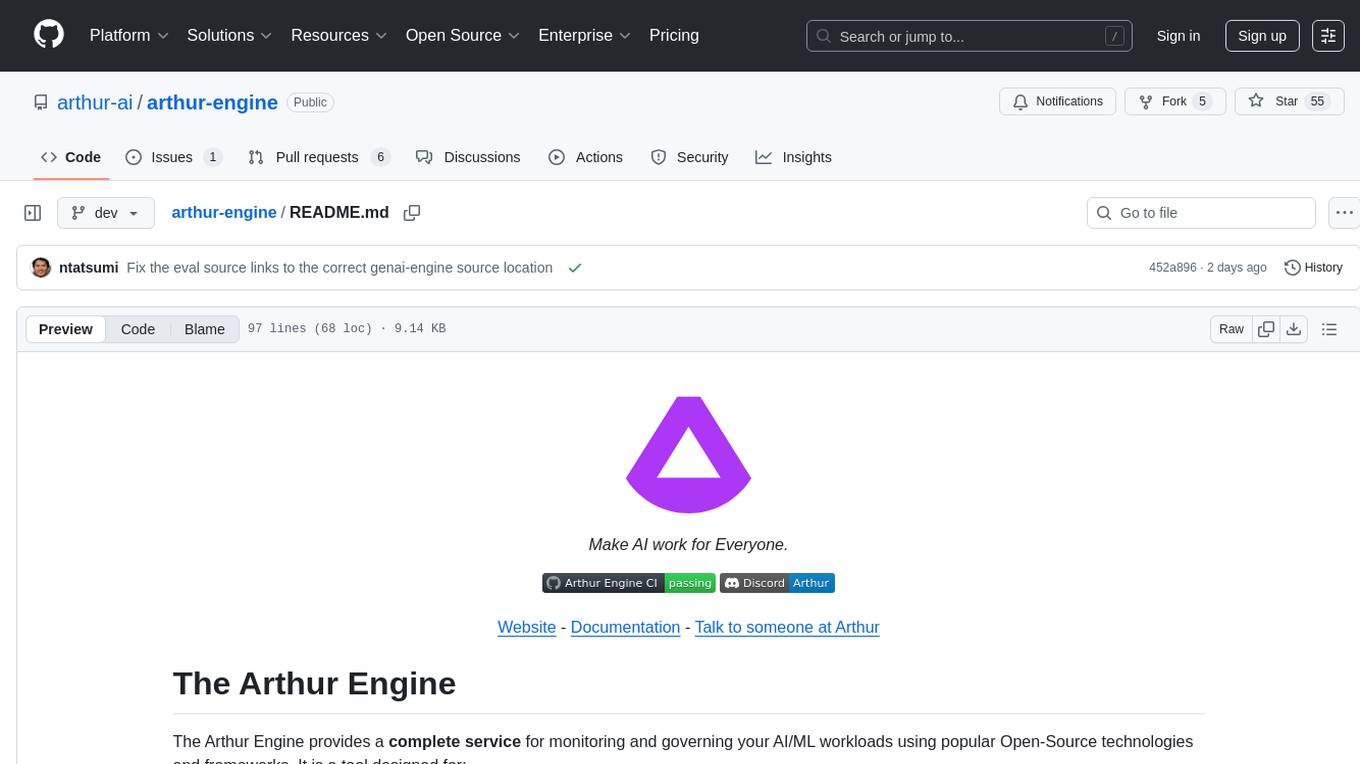
Task: Open the document outline list
Action: pos(1329,329)
